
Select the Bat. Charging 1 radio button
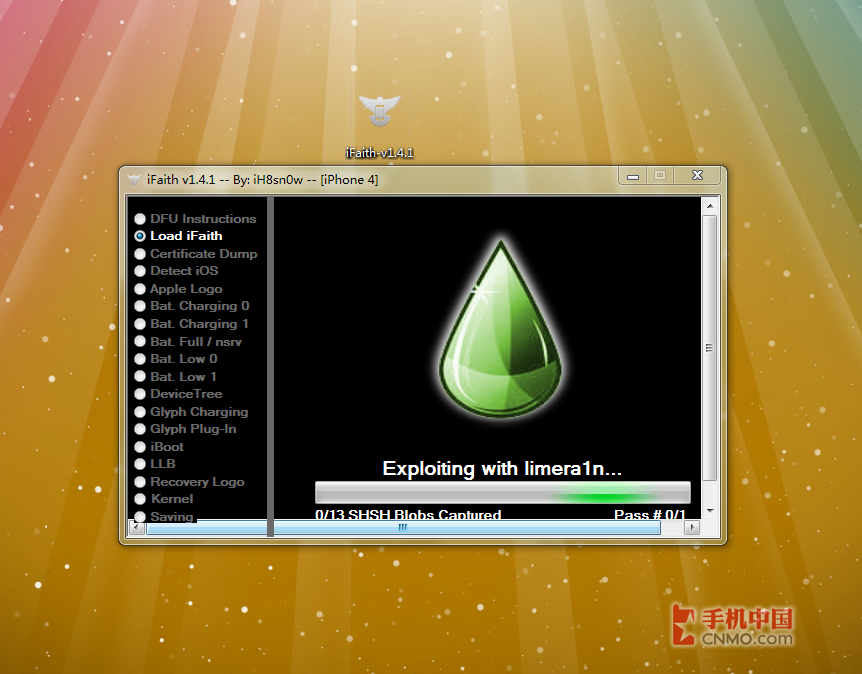click(140, 324)
